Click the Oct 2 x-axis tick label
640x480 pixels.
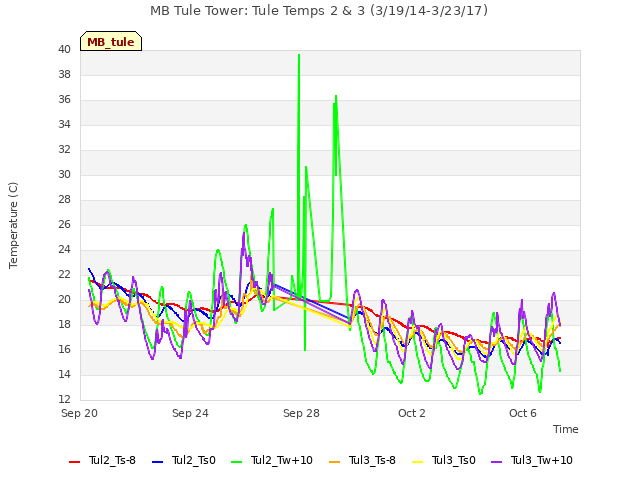click(x=412, y=413)
